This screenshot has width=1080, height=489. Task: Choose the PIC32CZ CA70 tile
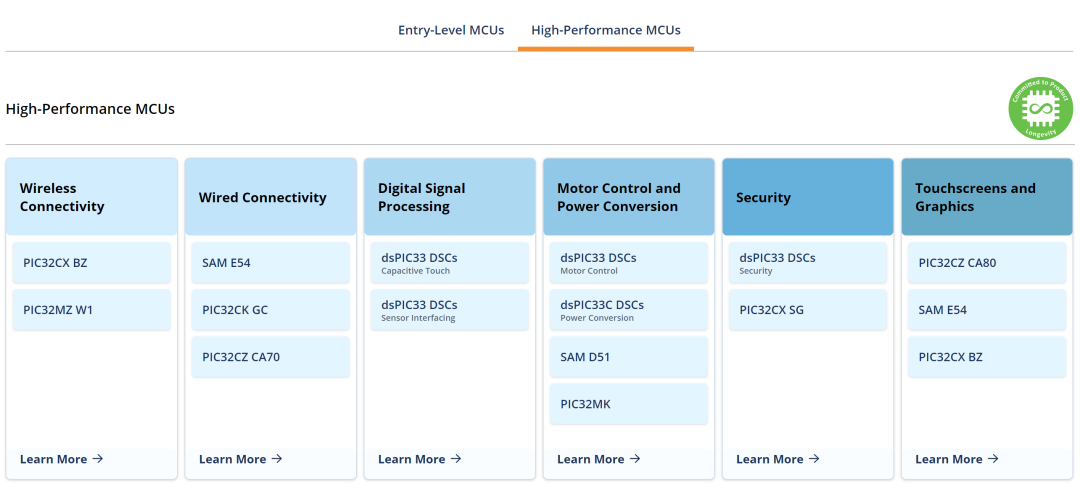tap(270, 357)
